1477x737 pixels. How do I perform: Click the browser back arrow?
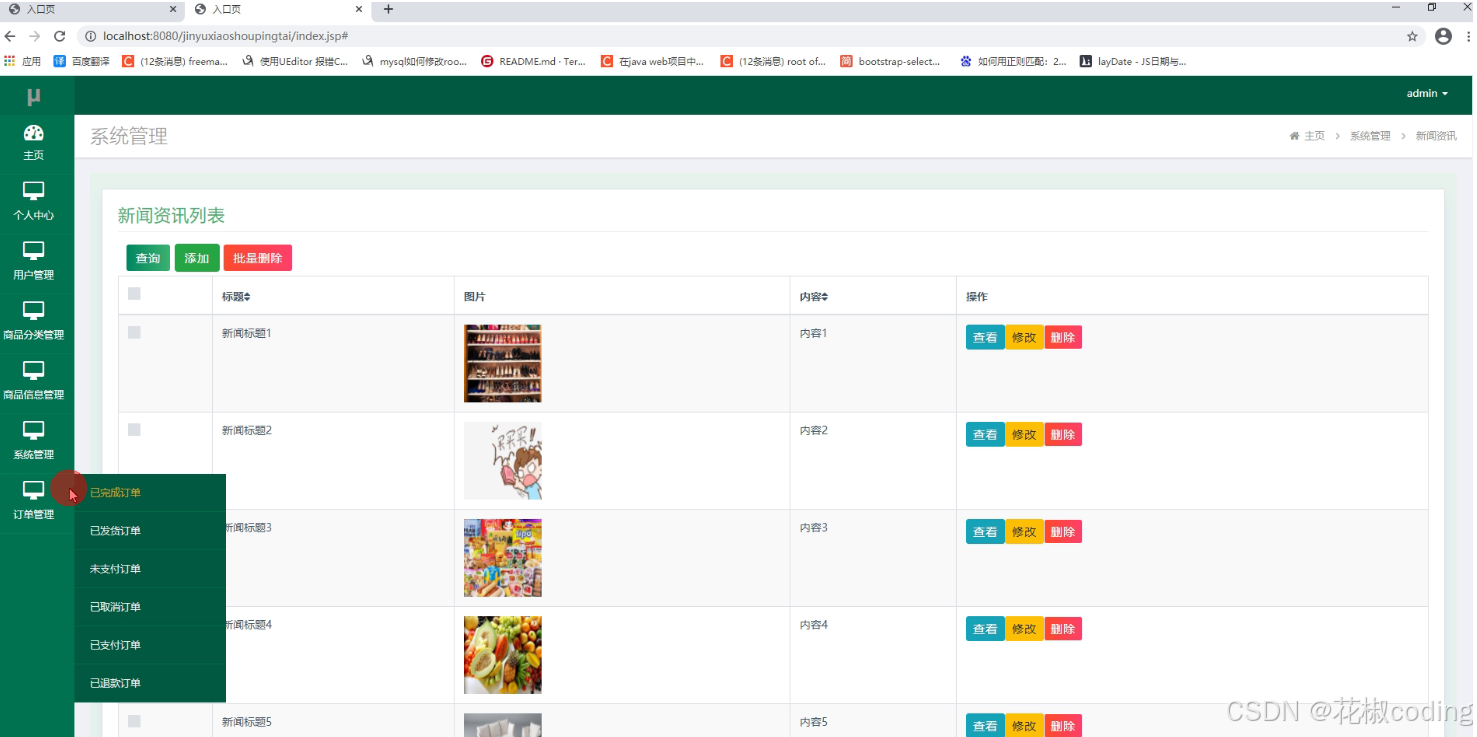click(11, 36)
